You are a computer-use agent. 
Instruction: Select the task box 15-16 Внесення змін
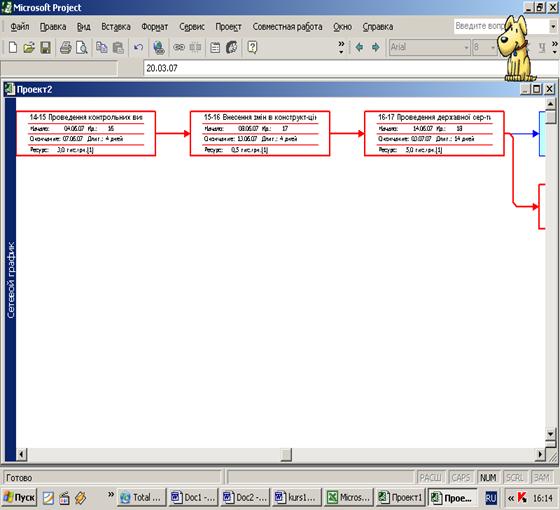pyautogui.click(x=260, y=134)
